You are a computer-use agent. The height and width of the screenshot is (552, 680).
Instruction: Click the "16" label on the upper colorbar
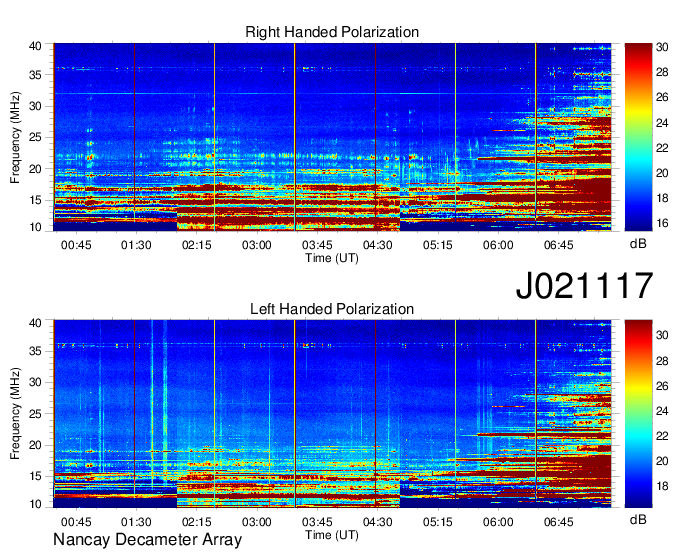[x=662, y=223]
